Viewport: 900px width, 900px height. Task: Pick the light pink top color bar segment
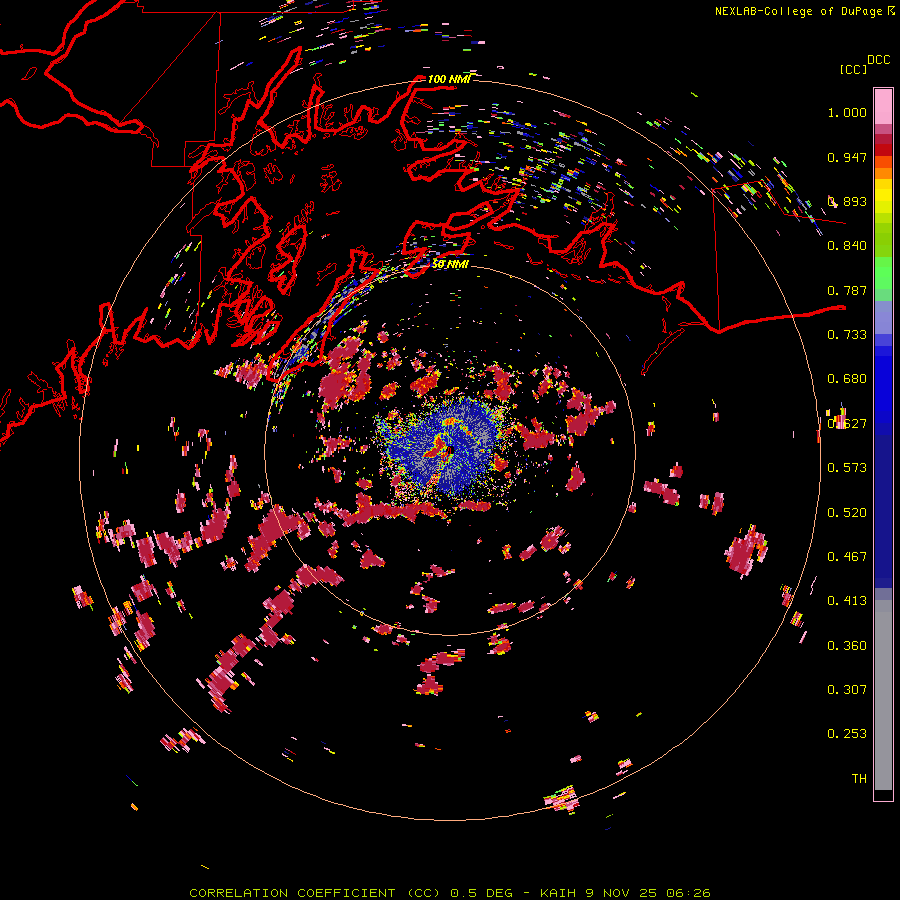(883, 106)
